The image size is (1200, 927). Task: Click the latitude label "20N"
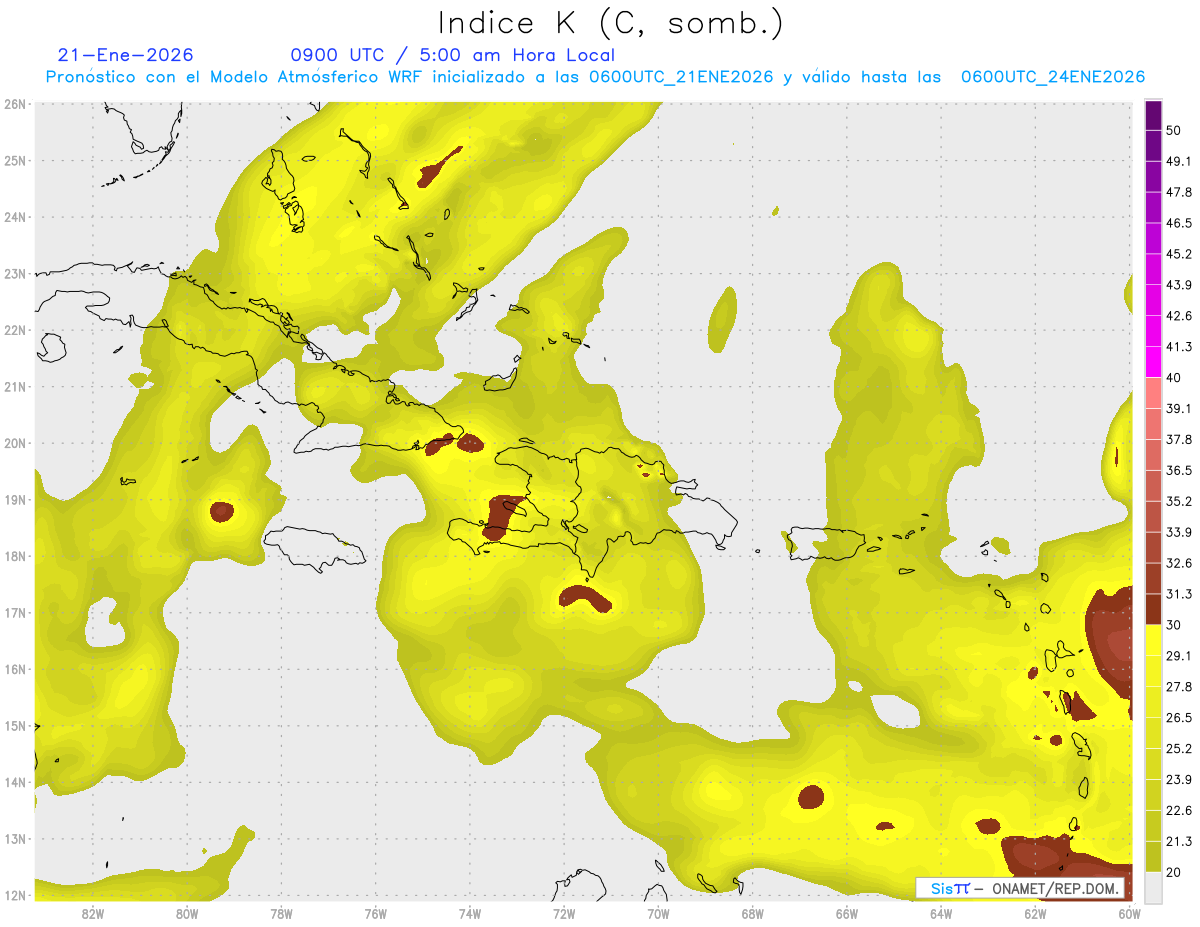pyautogui.click(x=15, y=443)
